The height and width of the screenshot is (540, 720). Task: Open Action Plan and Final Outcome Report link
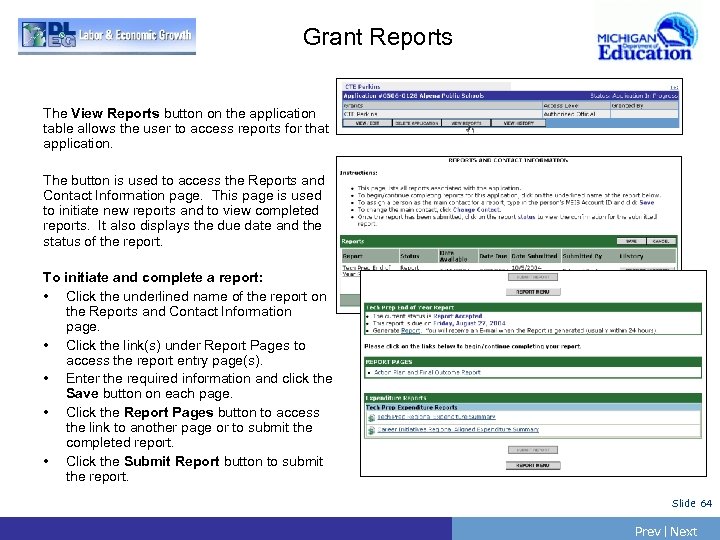428,372
